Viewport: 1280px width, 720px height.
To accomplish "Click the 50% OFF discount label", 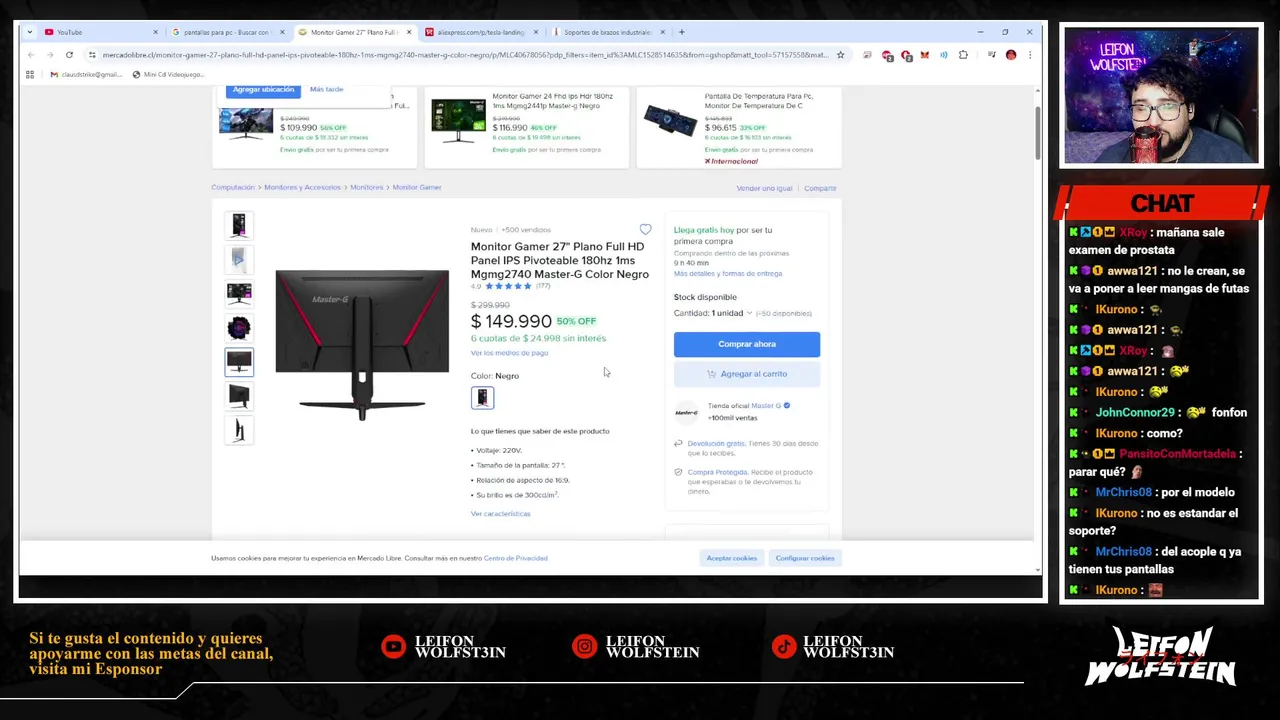I will coord(576,321).
